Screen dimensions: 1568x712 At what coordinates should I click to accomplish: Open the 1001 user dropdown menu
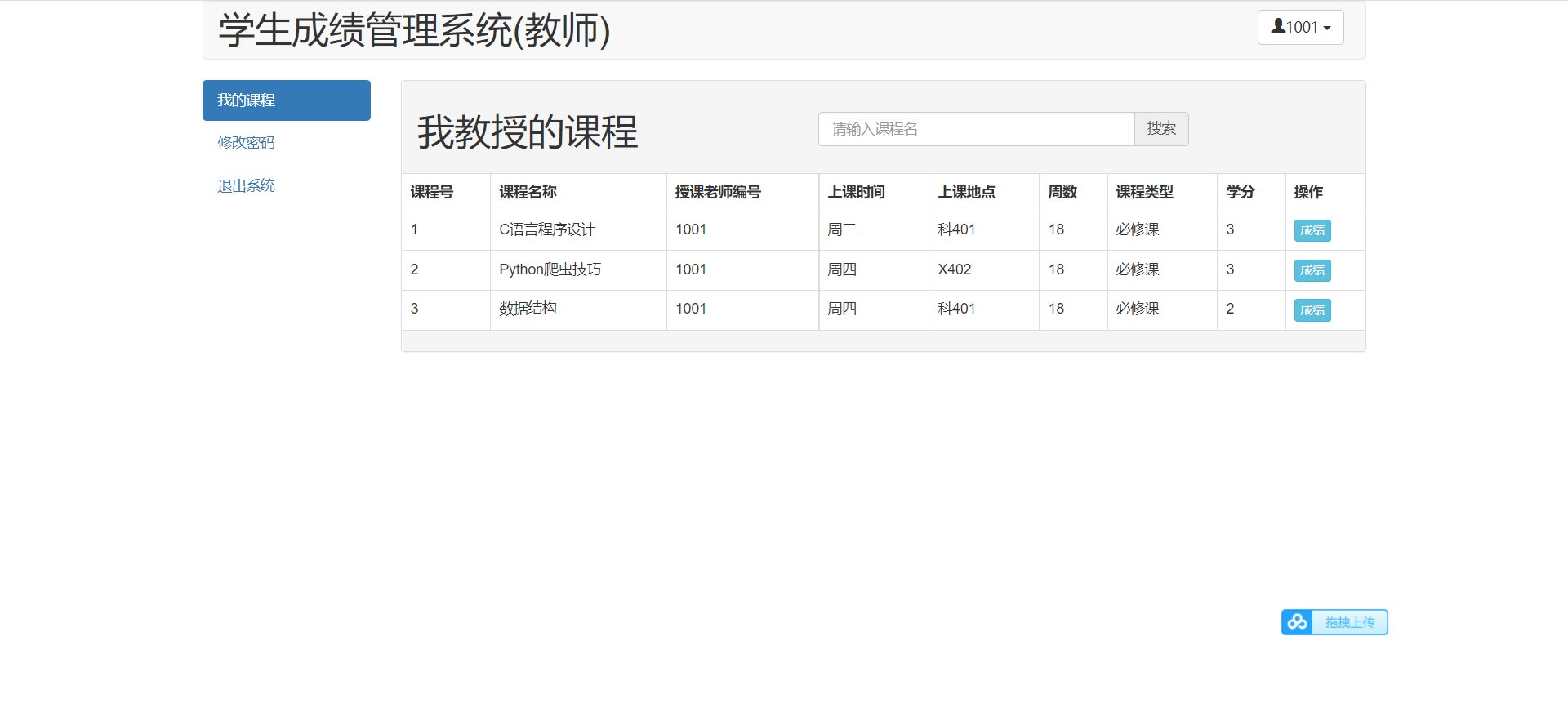[1300, 27]
